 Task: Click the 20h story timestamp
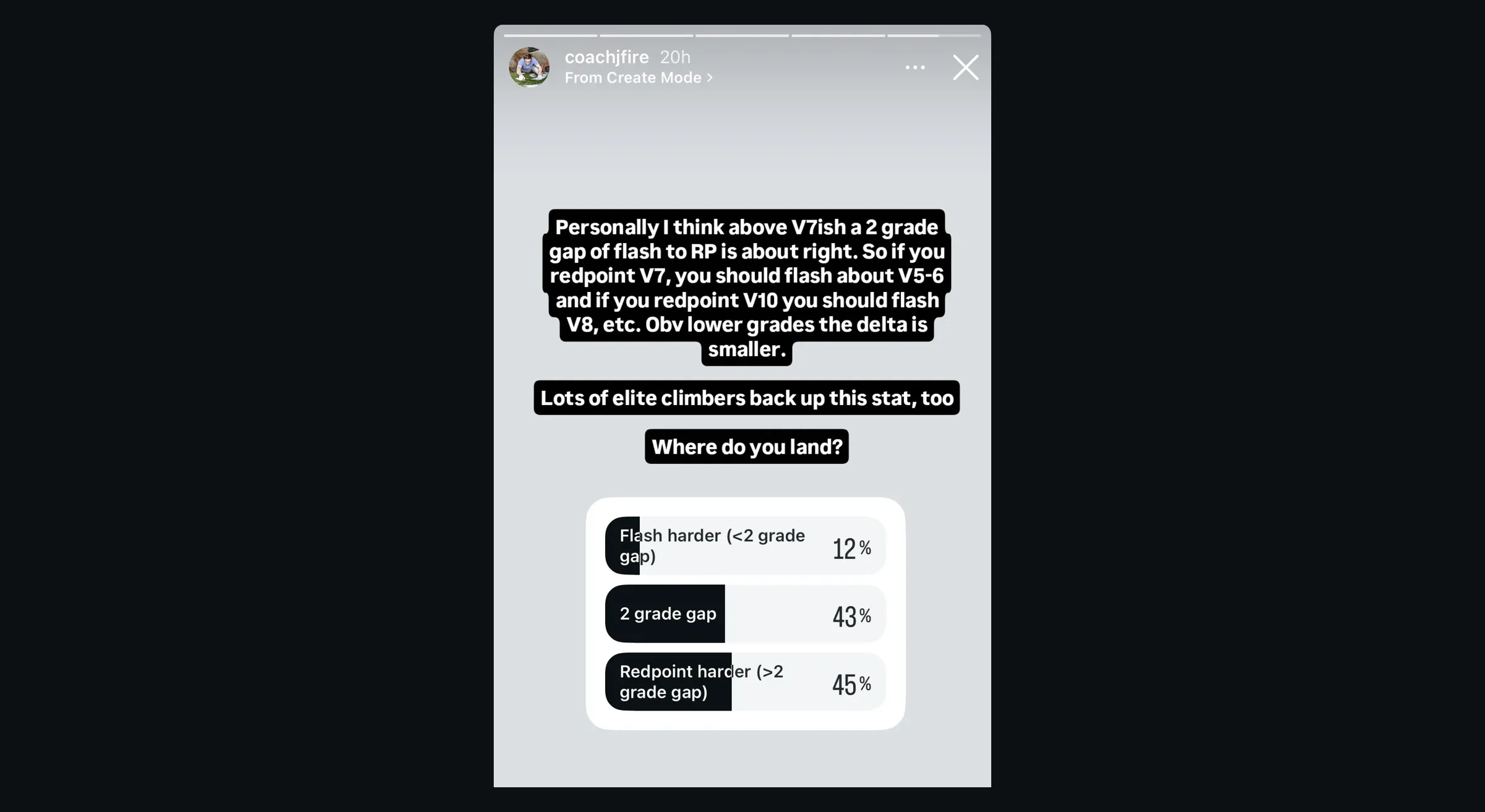[675, 57]
